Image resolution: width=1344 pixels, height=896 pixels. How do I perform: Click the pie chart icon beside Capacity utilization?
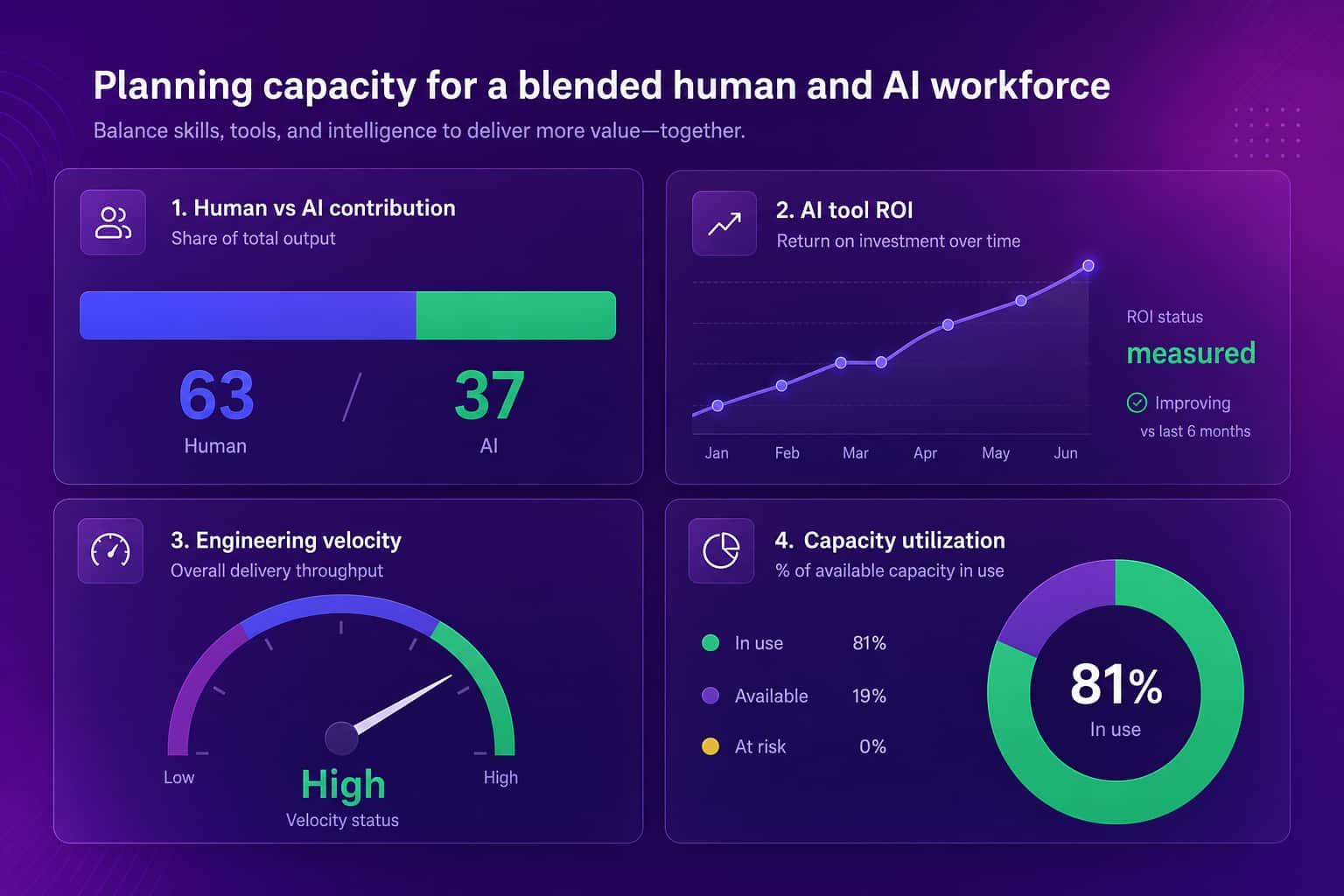point(721,550)
